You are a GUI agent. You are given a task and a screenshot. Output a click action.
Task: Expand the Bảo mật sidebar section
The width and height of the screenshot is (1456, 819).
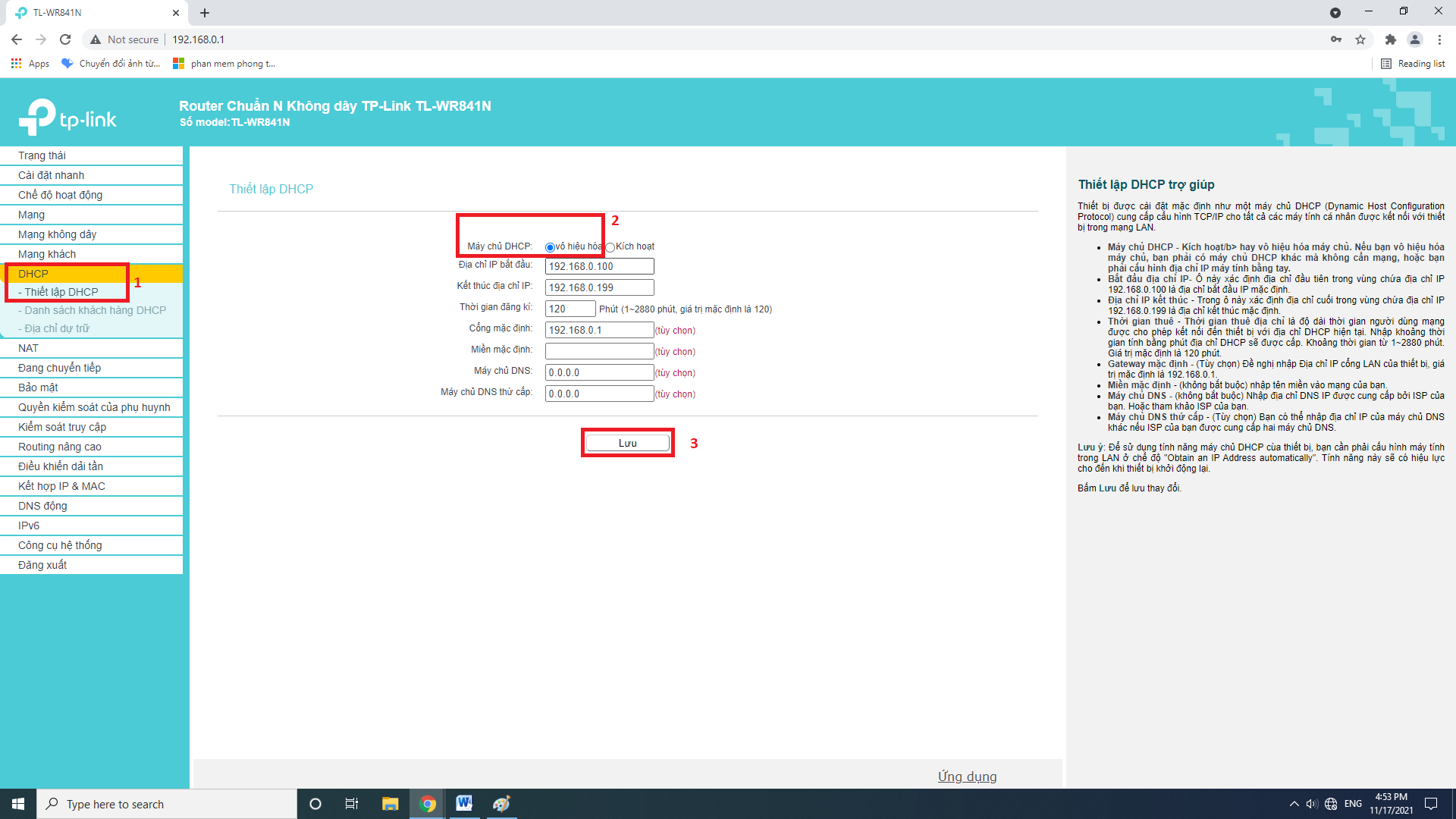tap(38, 388)
